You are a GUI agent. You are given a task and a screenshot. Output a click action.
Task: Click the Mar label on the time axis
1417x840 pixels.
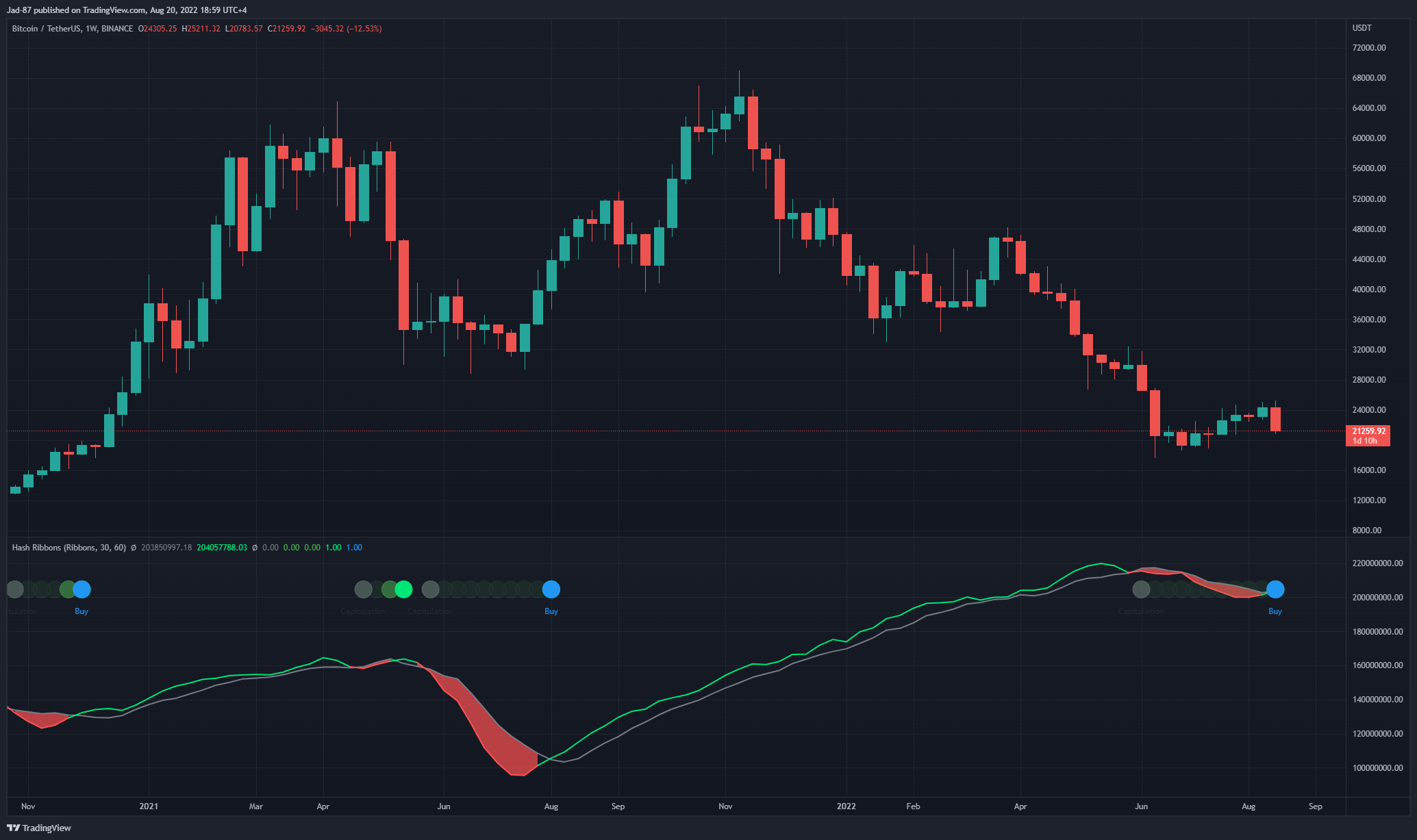point(256,806)
